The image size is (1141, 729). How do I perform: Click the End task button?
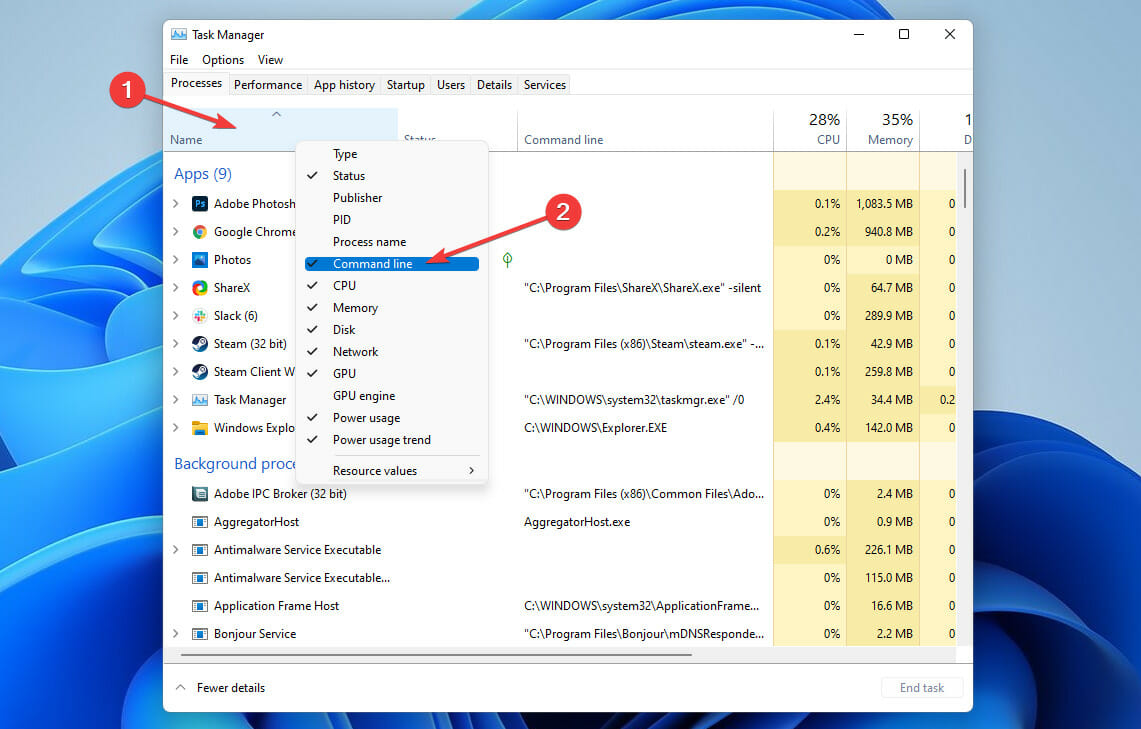[x=921, y=688]
